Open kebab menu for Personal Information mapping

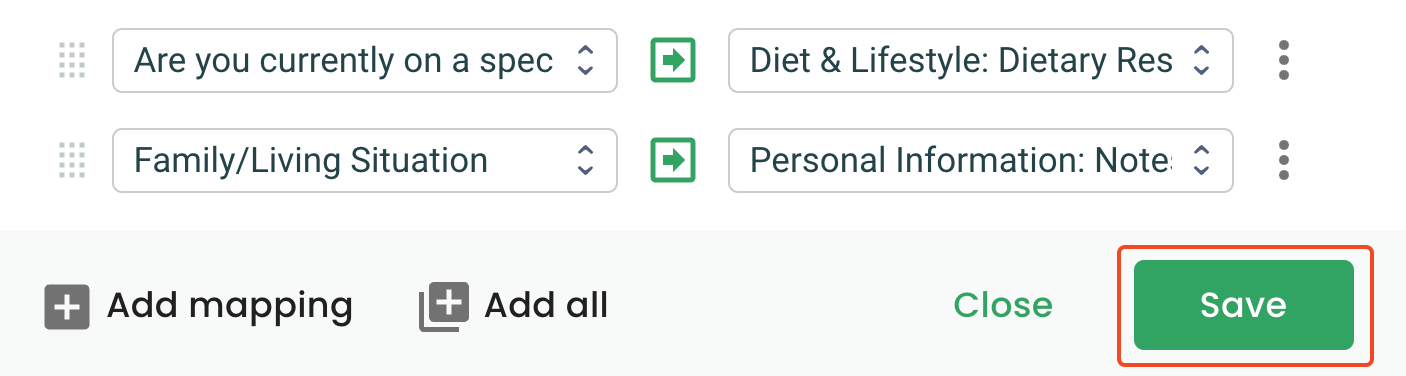1284,160
